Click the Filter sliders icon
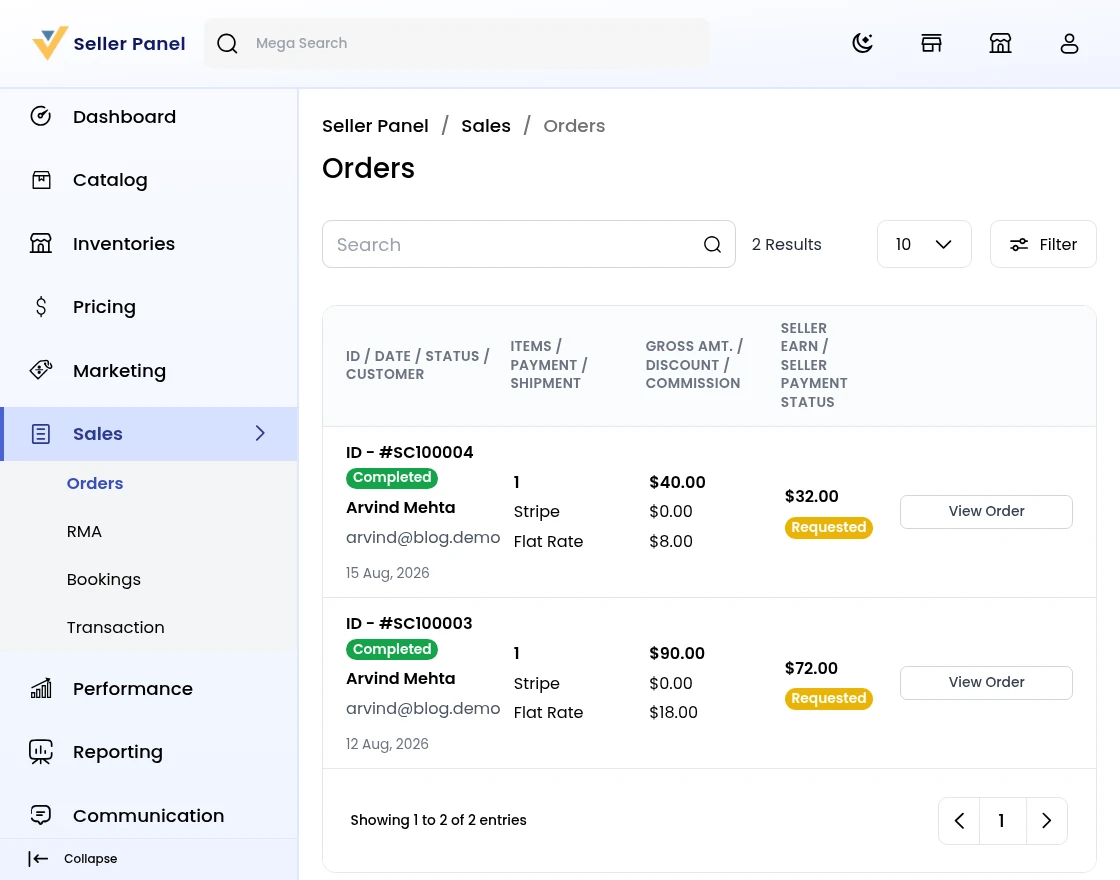The width and height of the screenshot is (1120, 880). pos(1019,244)
